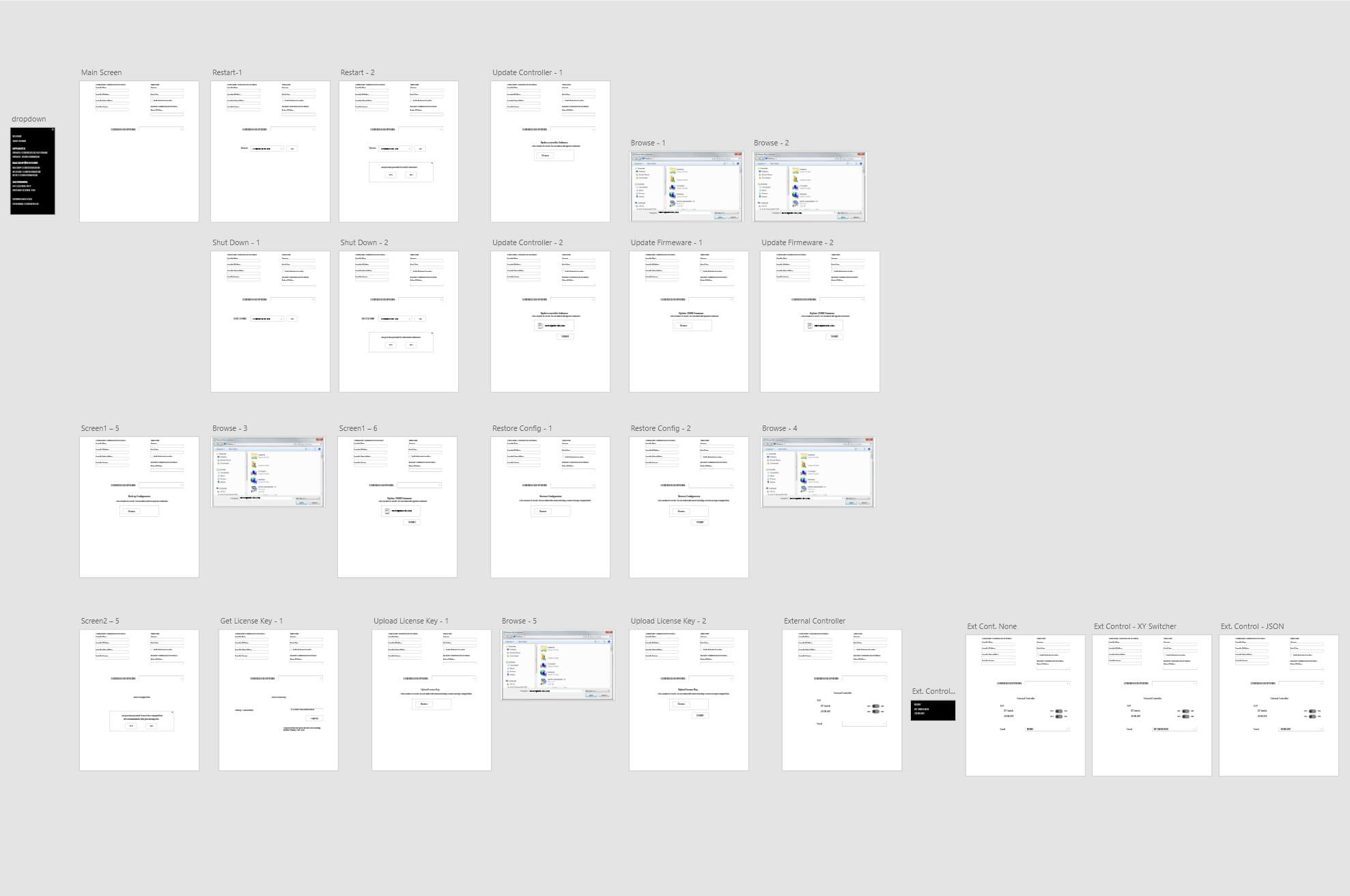Viewport: 1350px width, 896px height.
Task: Open Controller Options dropdown in Main Screen
Action: click(x=161, y=129)
